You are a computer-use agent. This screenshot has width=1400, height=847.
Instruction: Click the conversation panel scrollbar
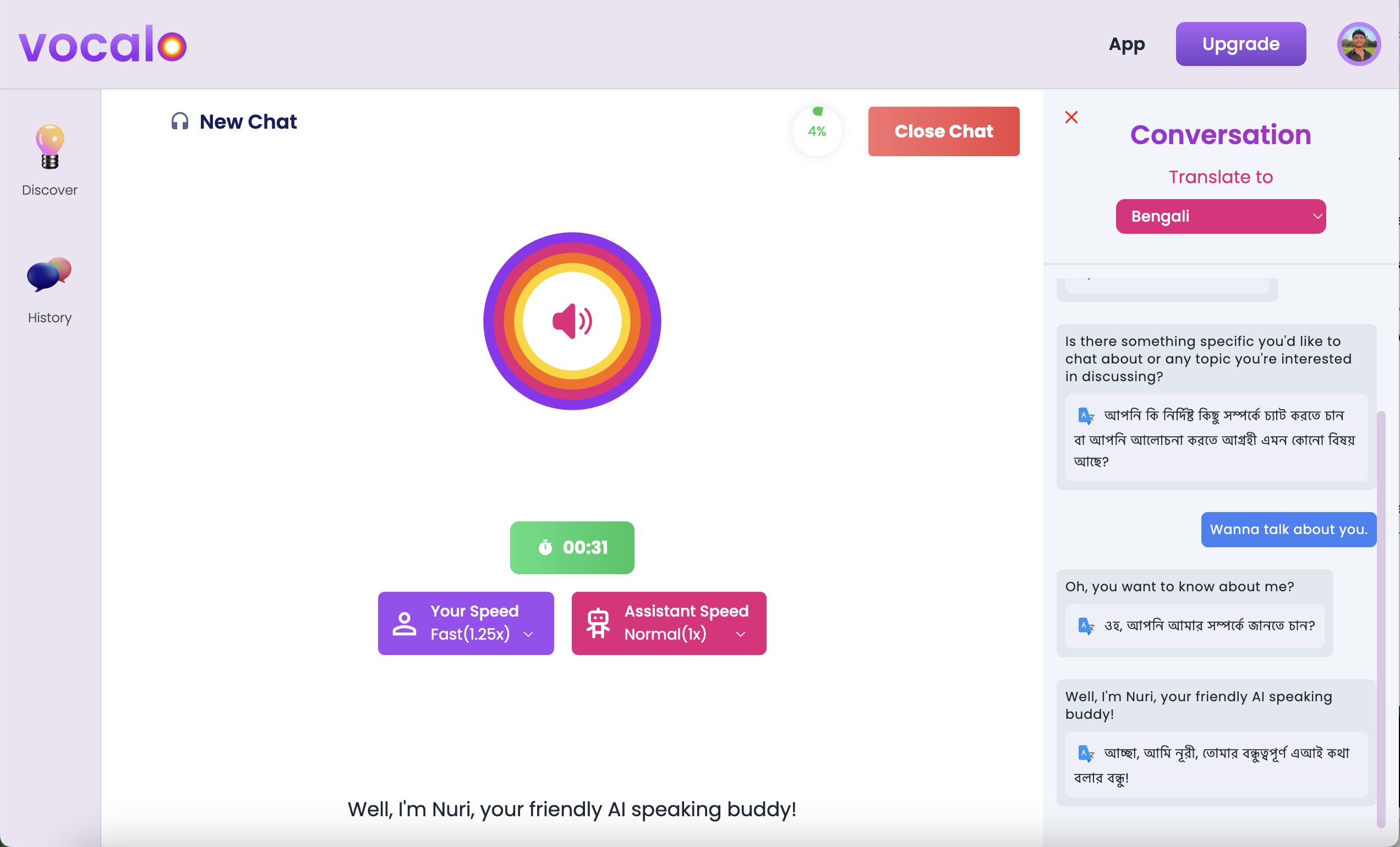tap(1381, 619)
